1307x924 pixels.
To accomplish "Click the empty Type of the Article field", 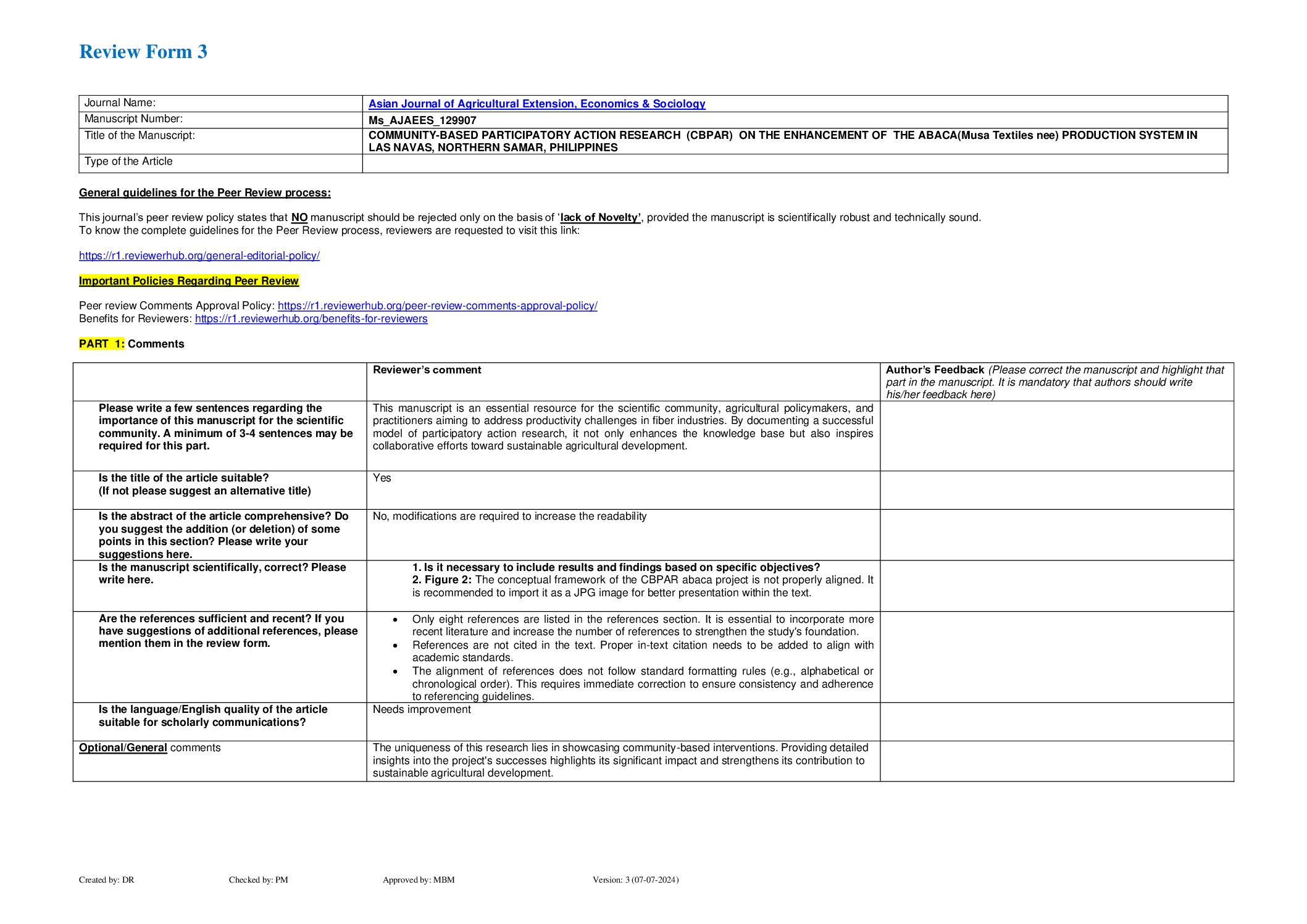I will click(x=794, y=163).
